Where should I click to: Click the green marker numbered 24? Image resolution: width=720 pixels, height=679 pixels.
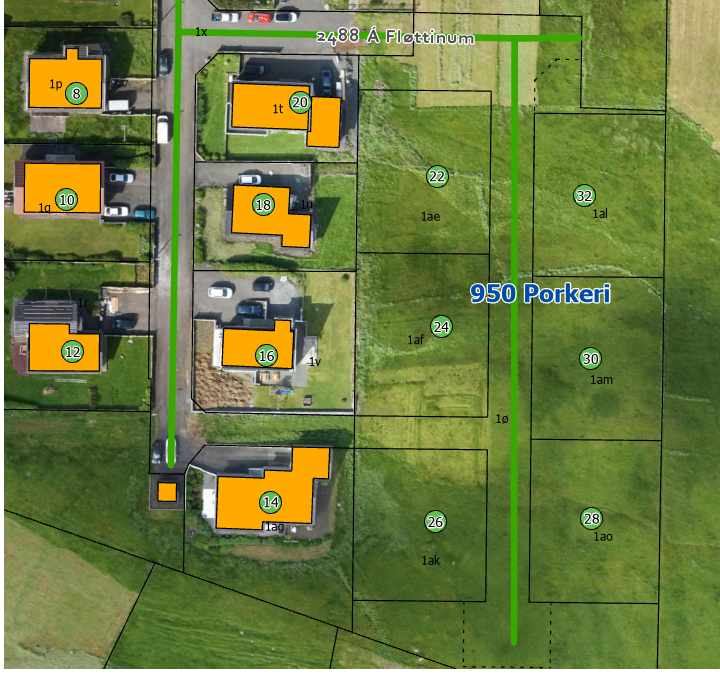coord(442,326)
